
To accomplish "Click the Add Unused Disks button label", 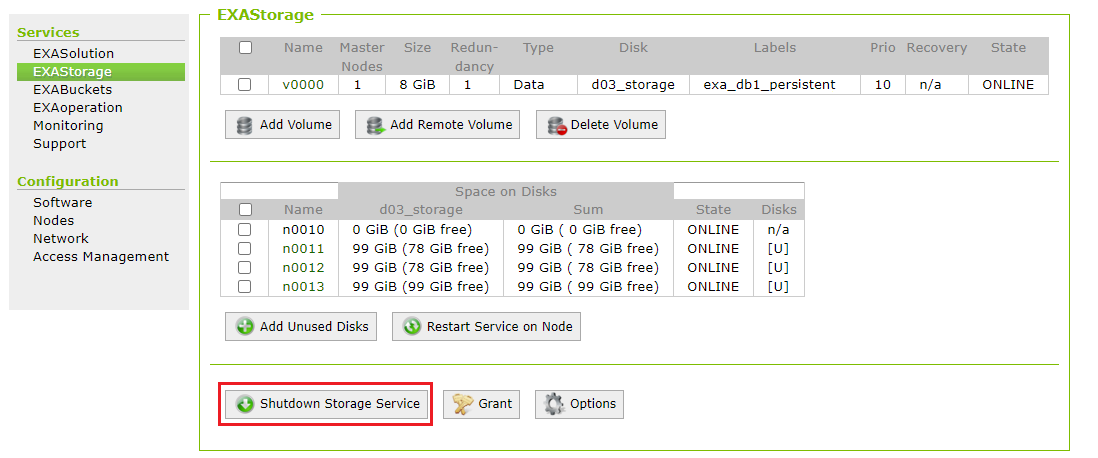I will [314, 326].
